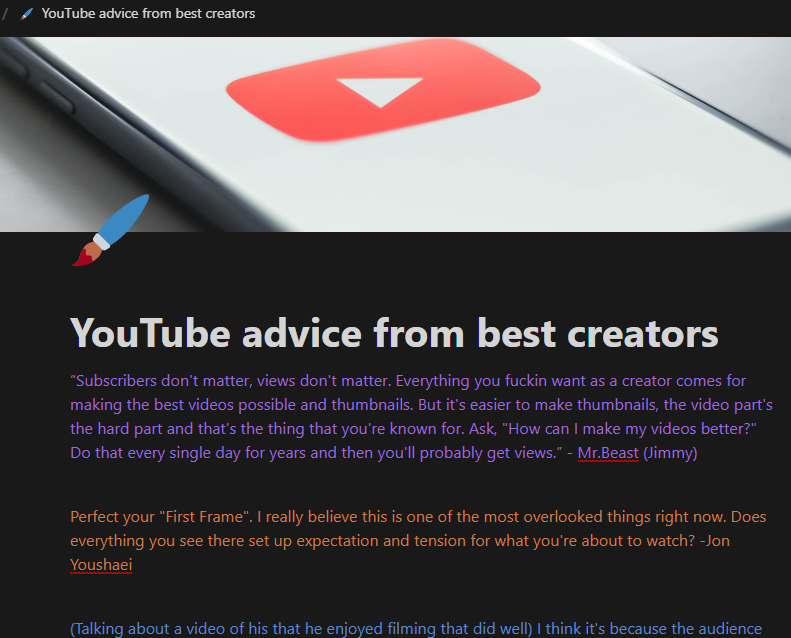The width and height of the screenshot is (791, 638).
Task: Click the purple quote starting 'Subscribers don't matter'
Action: click(x=421, y=417)
